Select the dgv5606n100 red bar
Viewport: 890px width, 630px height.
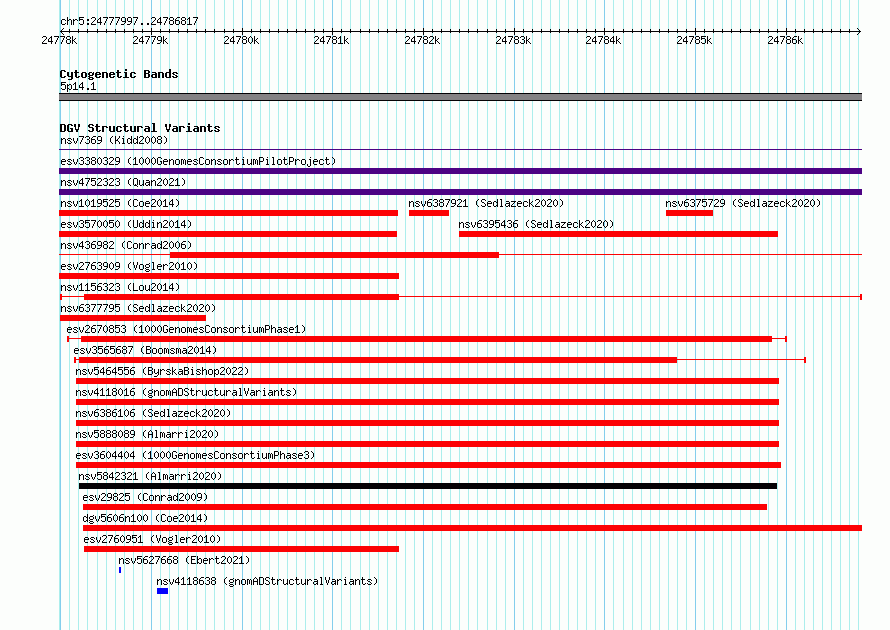pyautogui.click(x=472, y=528)
